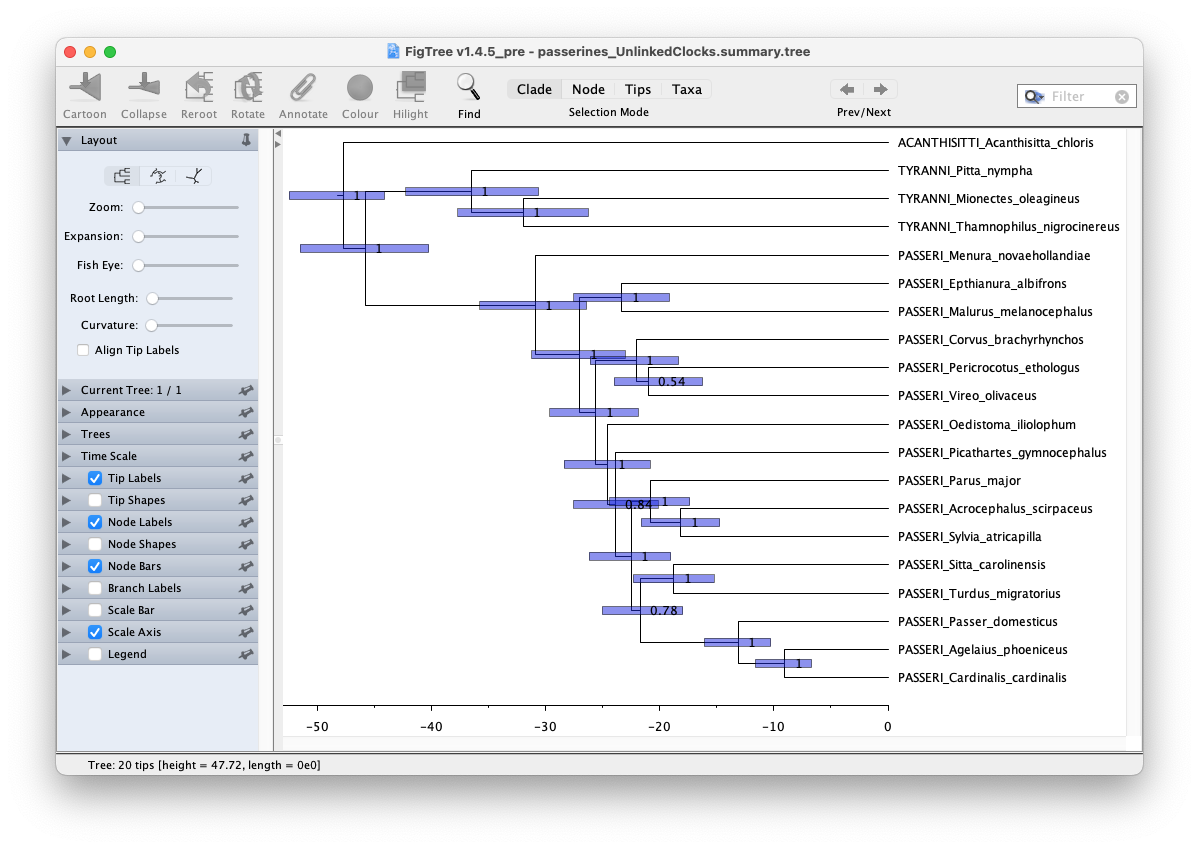Image resolution: width=1199 pixels, height=849 pixels.
Task: Click pin icon on Time Scale row
Action: 246,457
